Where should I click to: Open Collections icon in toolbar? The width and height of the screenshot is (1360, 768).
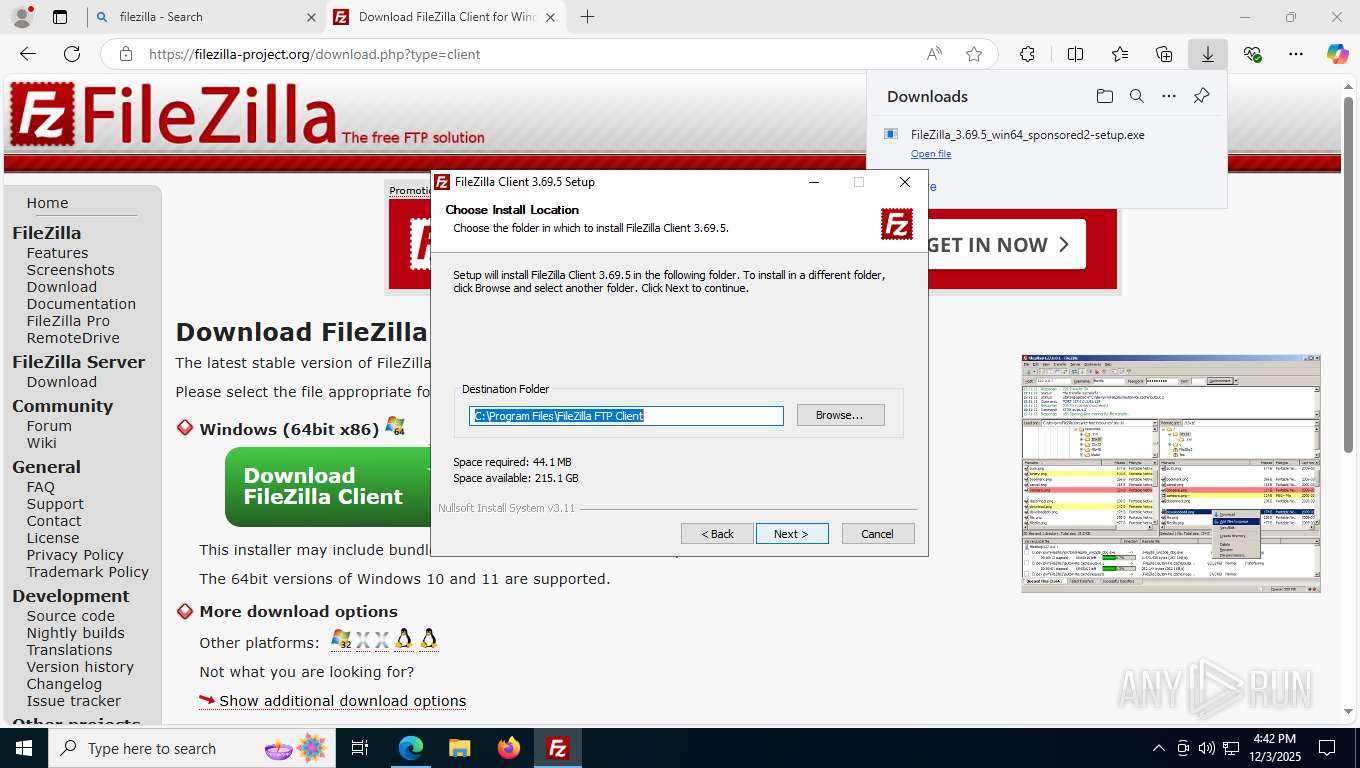click(x=1164, y=54)
